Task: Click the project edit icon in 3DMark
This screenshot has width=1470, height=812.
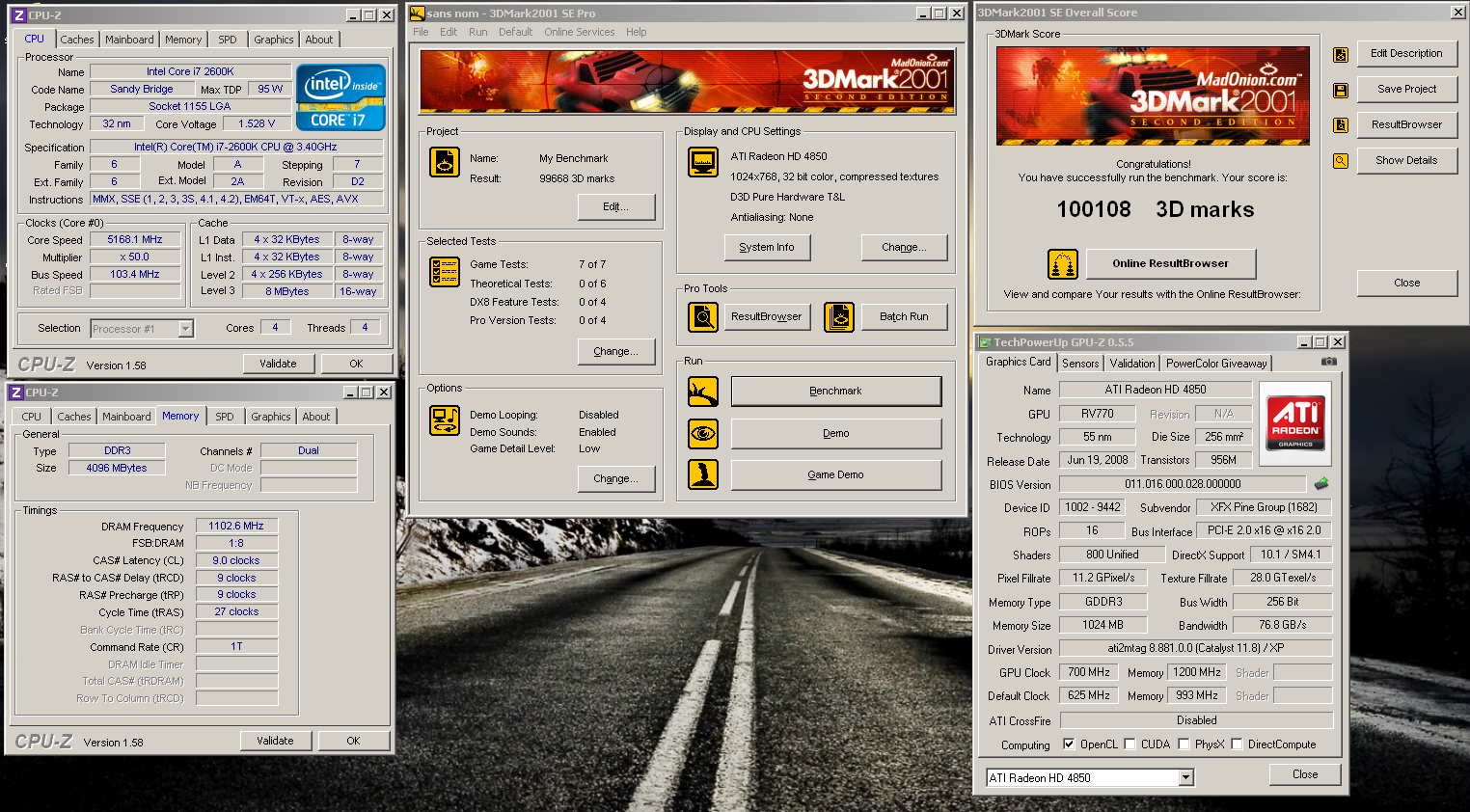Action: 445,162
